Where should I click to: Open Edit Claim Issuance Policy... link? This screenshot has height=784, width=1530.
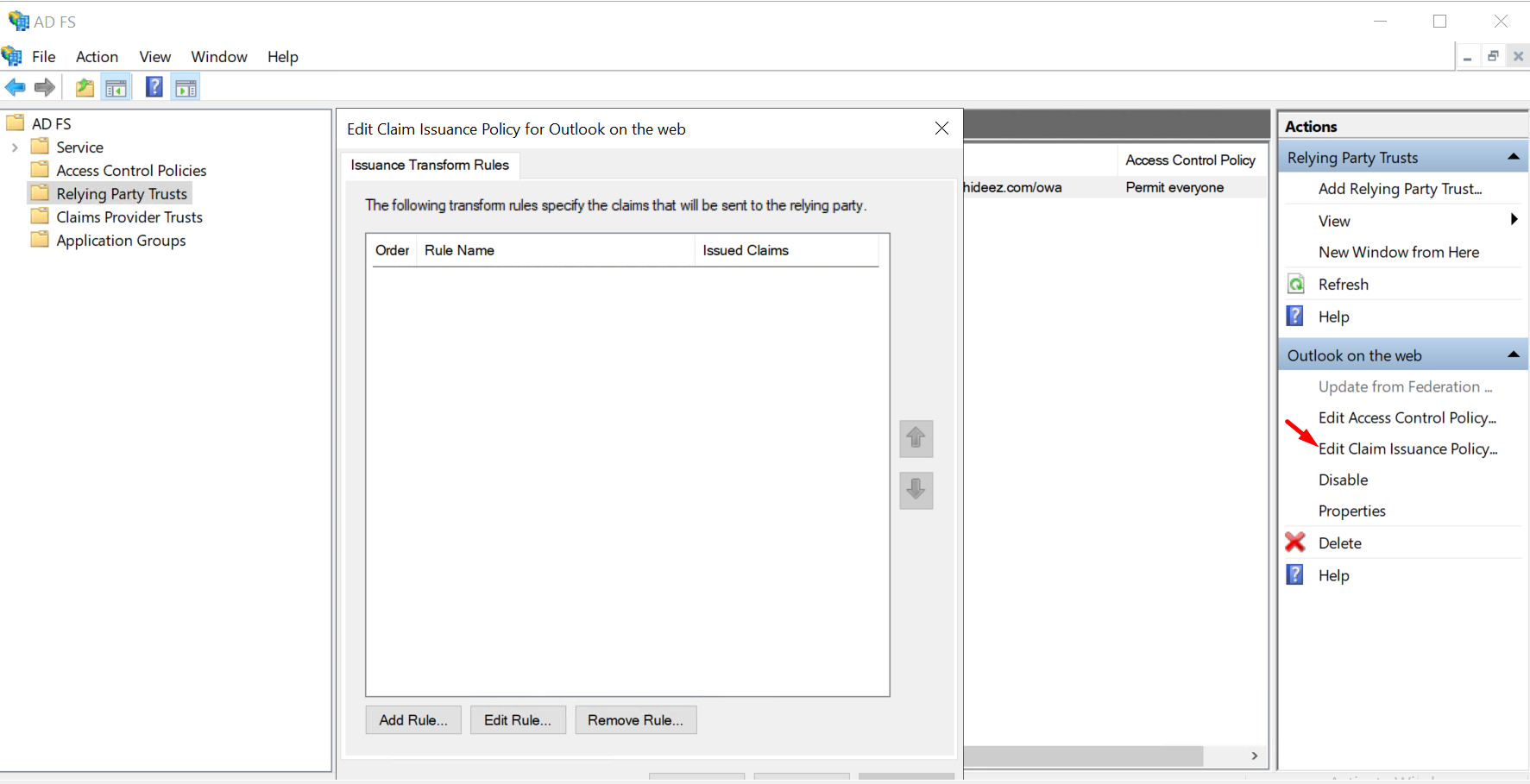pyautogui.click(x=1407, y=448)
